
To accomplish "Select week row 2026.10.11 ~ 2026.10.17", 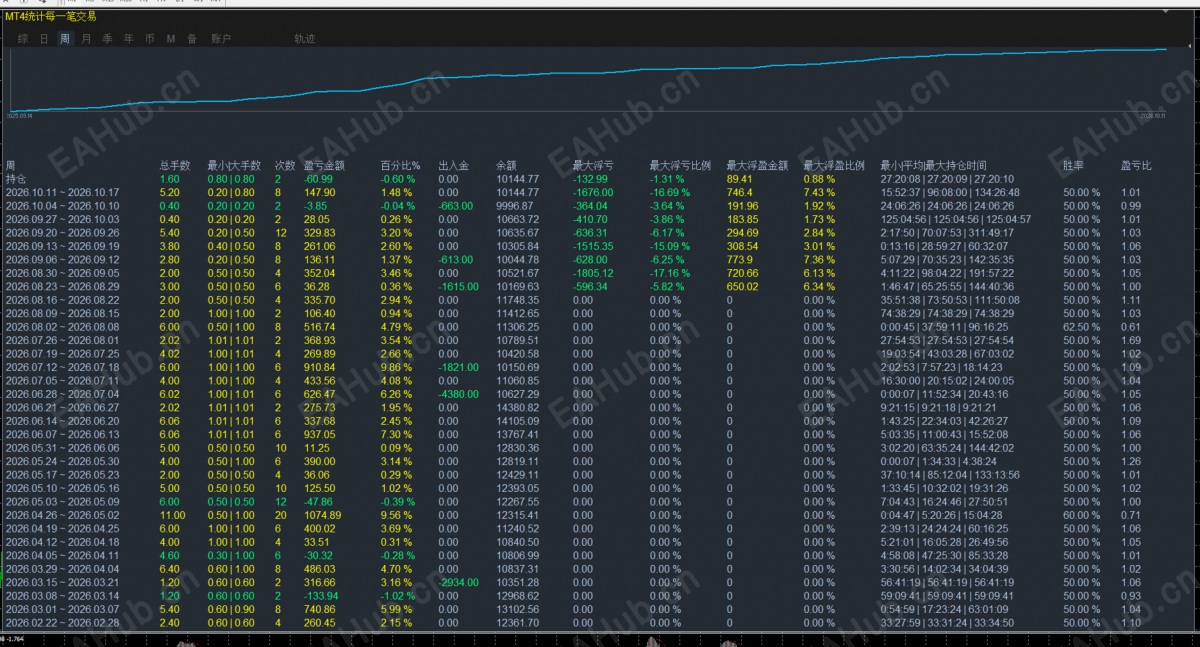I will click(x=62, y=192).
